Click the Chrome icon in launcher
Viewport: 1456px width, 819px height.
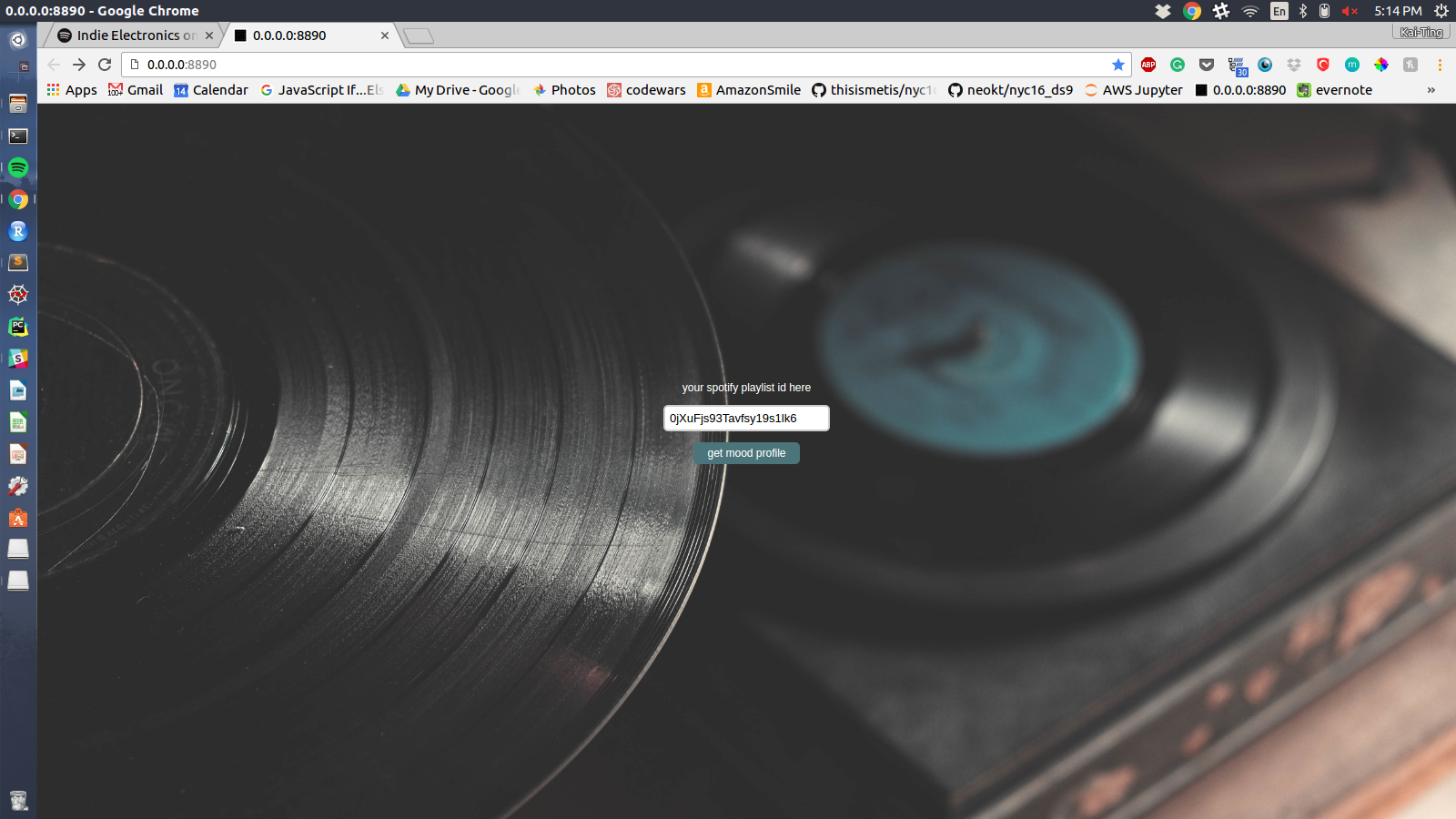(18, 199)
